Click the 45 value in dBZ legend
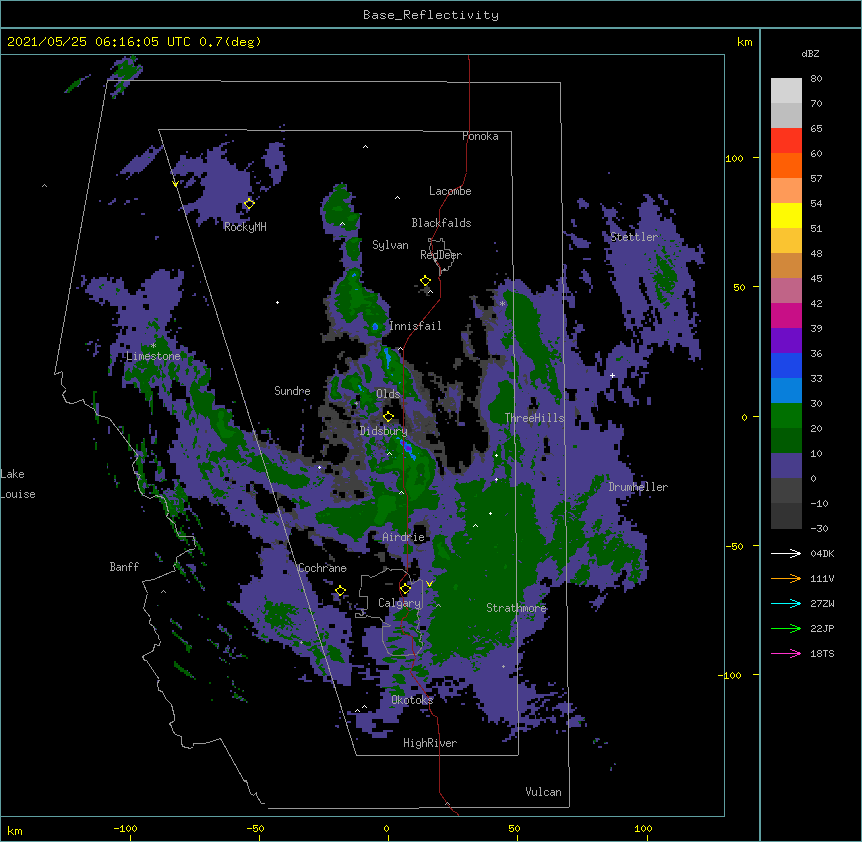862x842 pixels. tap(816, 278)
